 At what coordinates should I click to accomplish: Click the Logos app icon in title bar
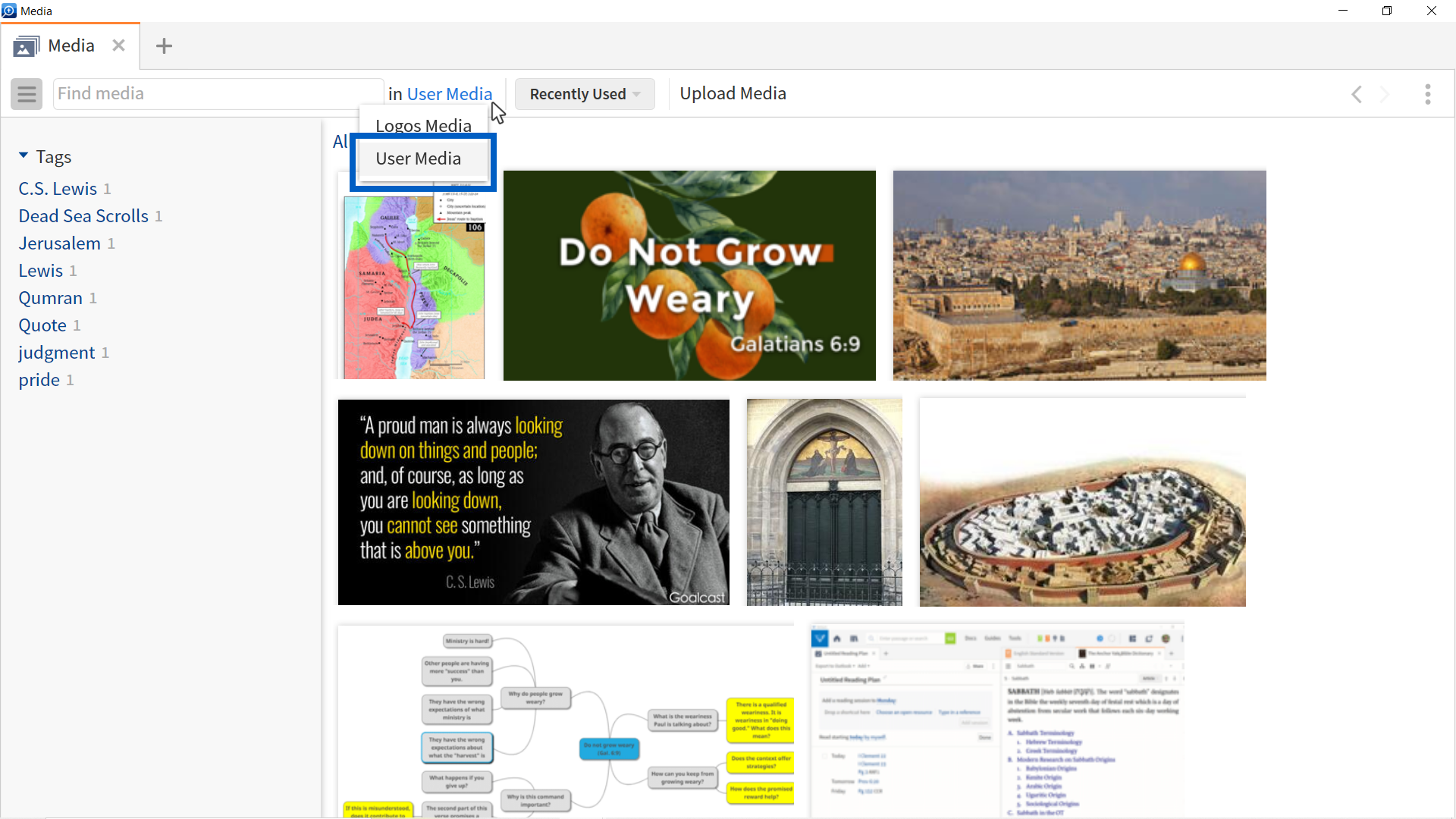[x=9, y=11]
